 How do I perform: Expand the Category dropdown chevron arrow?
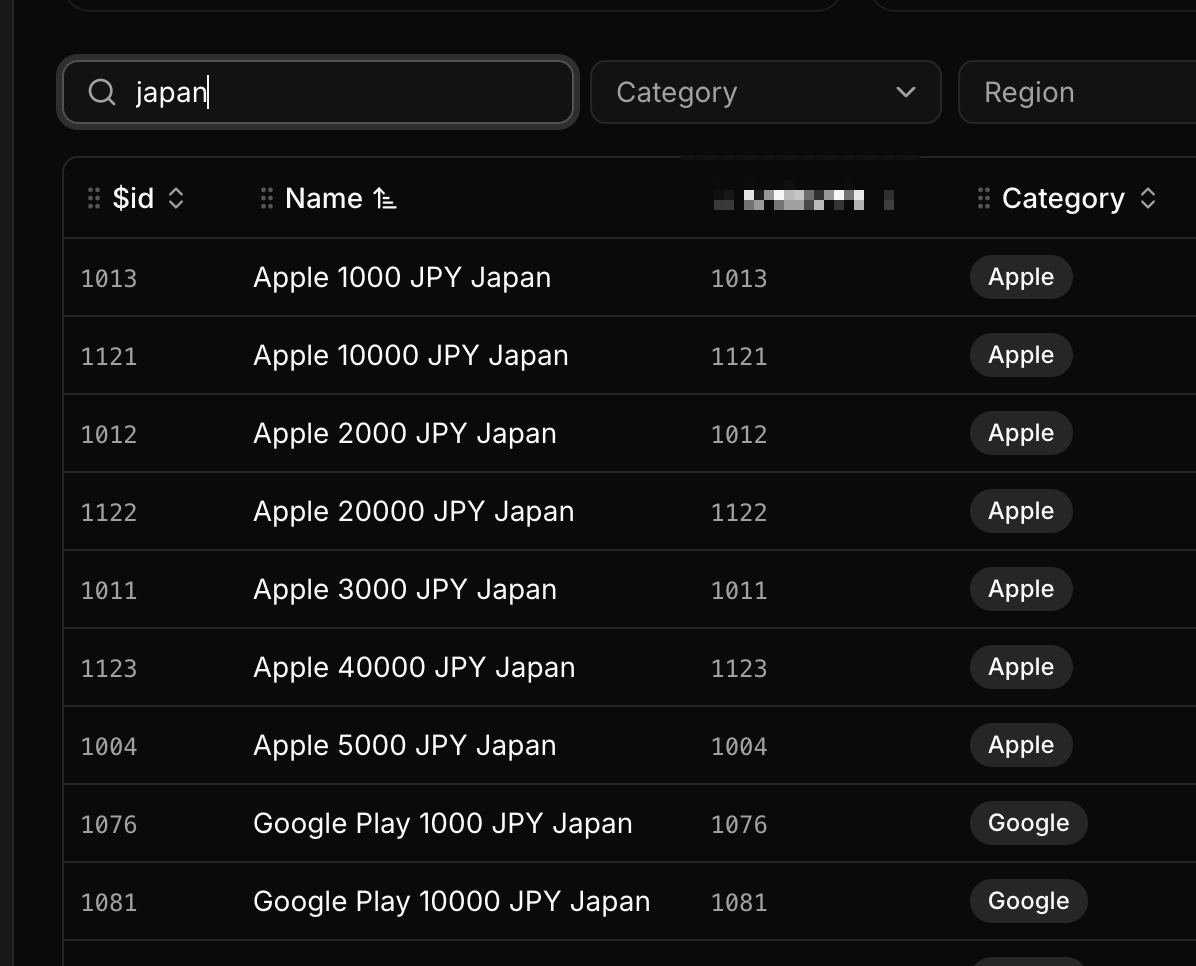(x=905, y=92)
